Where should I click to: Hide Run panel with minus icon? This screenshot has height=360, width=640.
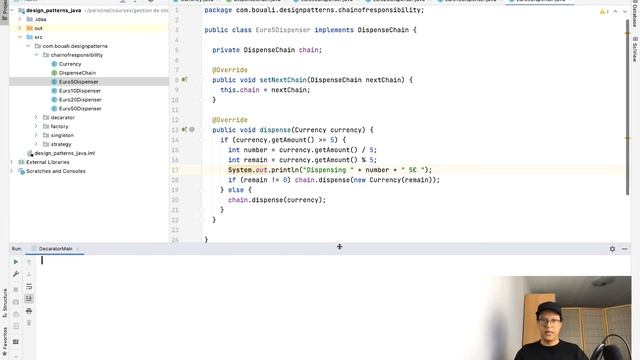click(x=625, y=249)
